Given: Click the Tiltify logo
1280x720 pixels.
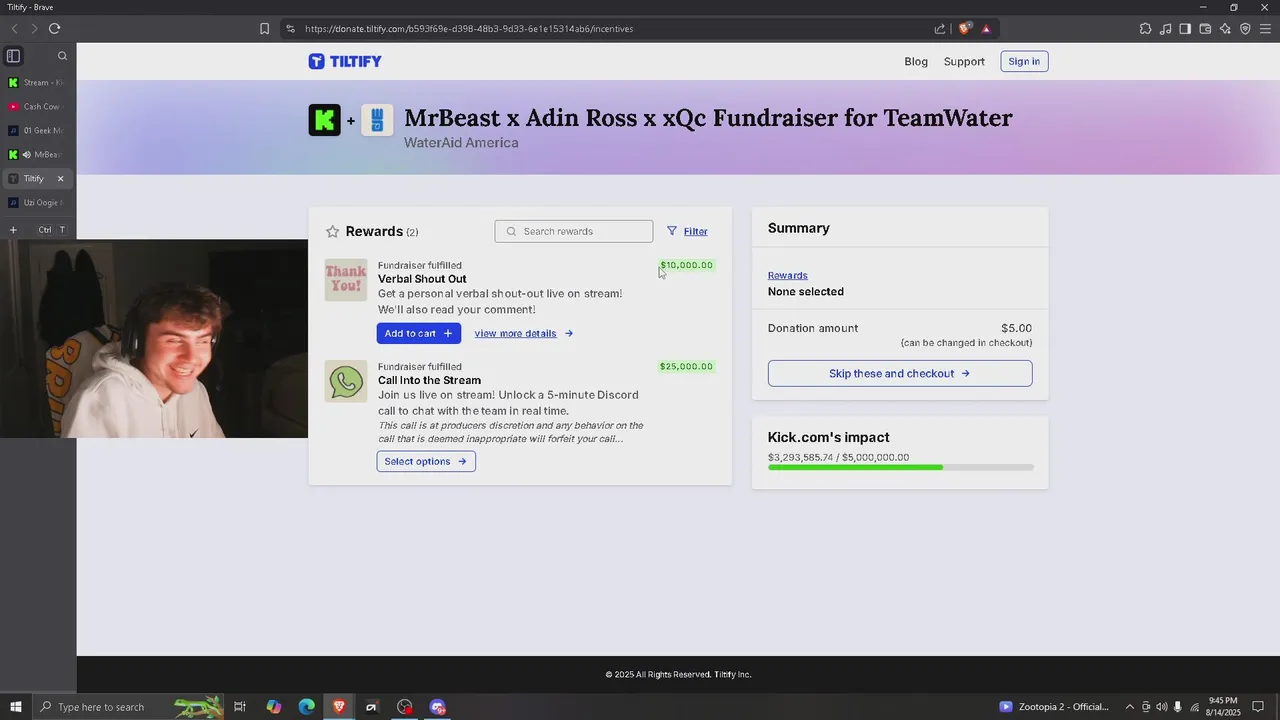Looking at the screenshot, I should (x=345, y=61).
